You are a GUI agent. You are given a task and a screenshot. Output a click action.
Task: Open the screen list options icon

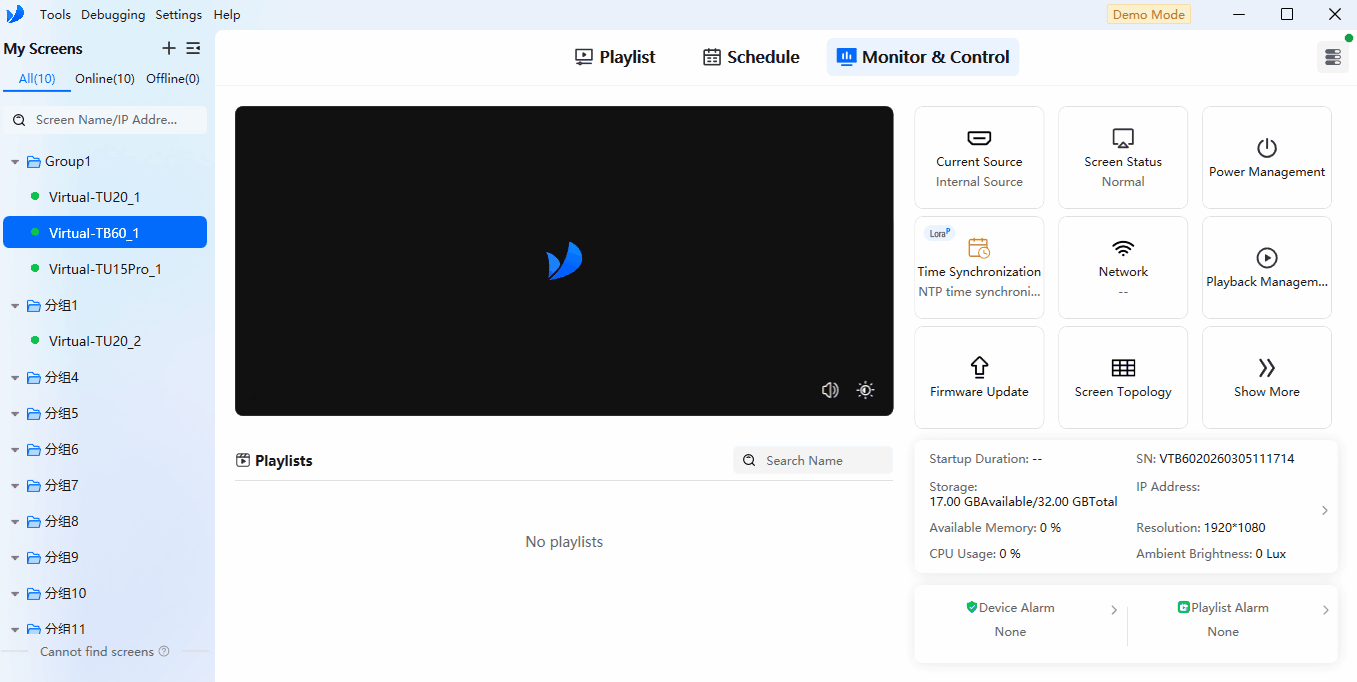pyautogui.click(x=193, y=48)
